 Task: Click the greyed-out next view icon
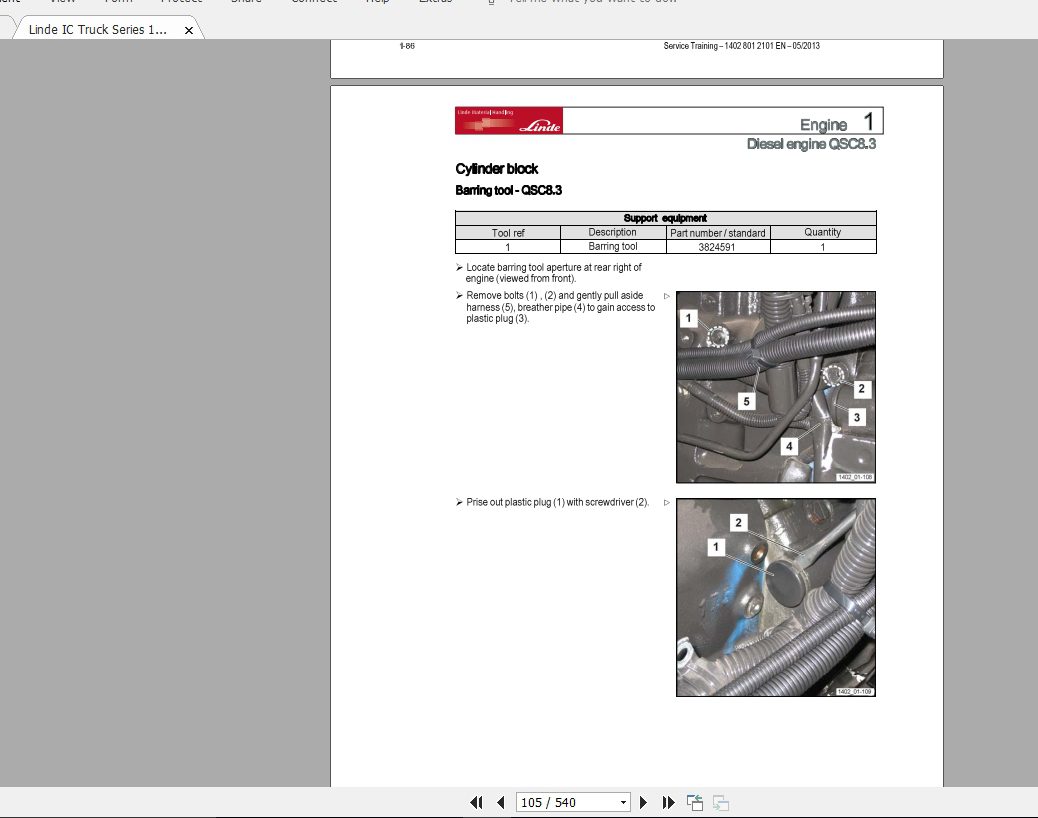pyautogui.click(x=721, y=803)
